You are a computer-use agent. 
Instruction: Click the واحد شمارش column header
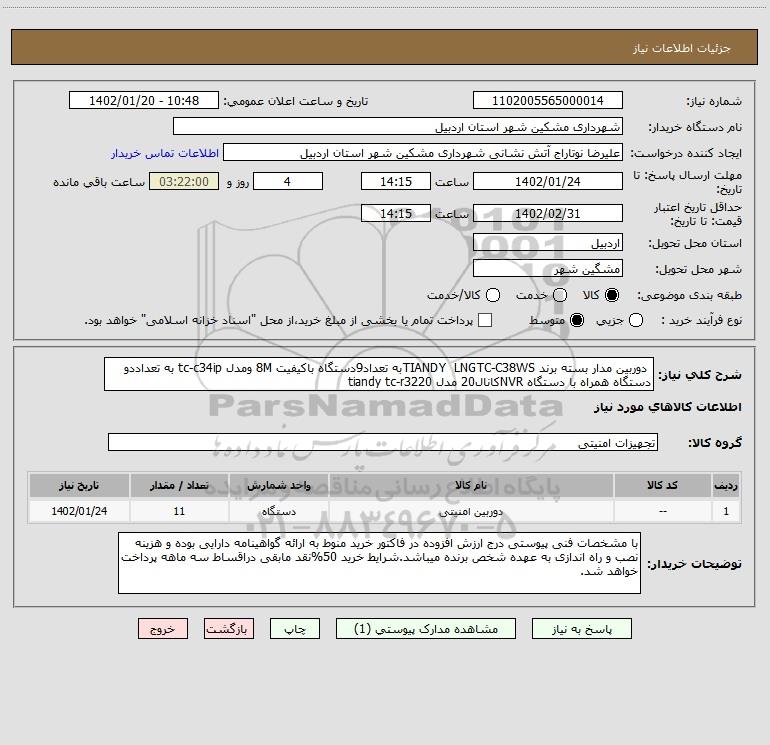(278, 485)
